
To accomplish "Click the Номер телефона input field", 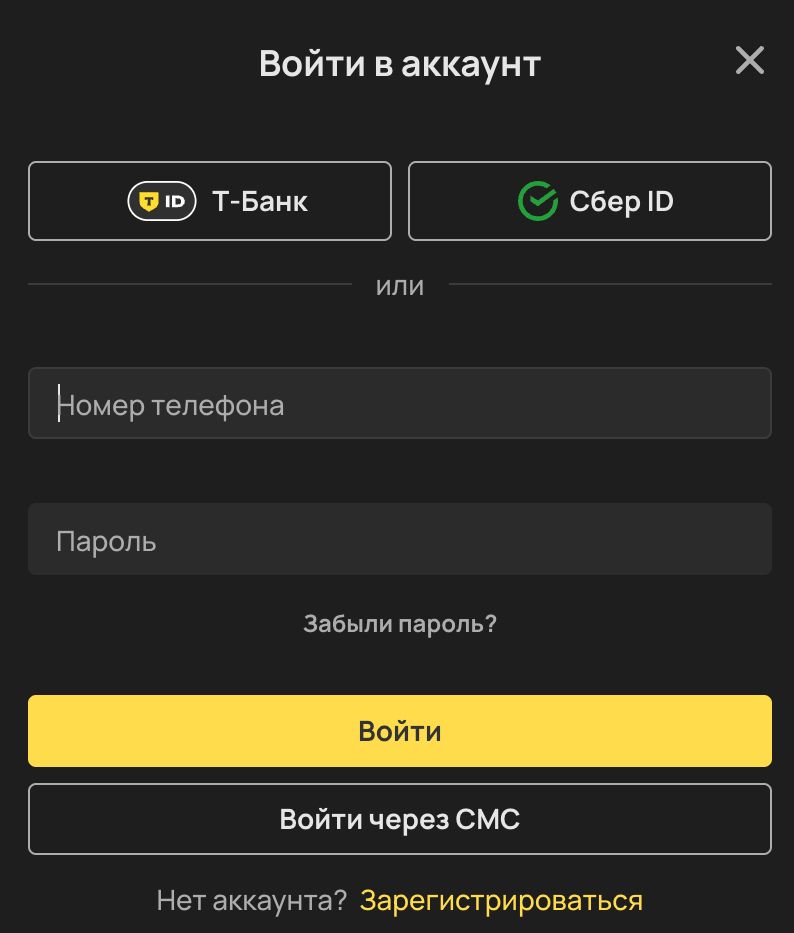I will pos(400,403).
